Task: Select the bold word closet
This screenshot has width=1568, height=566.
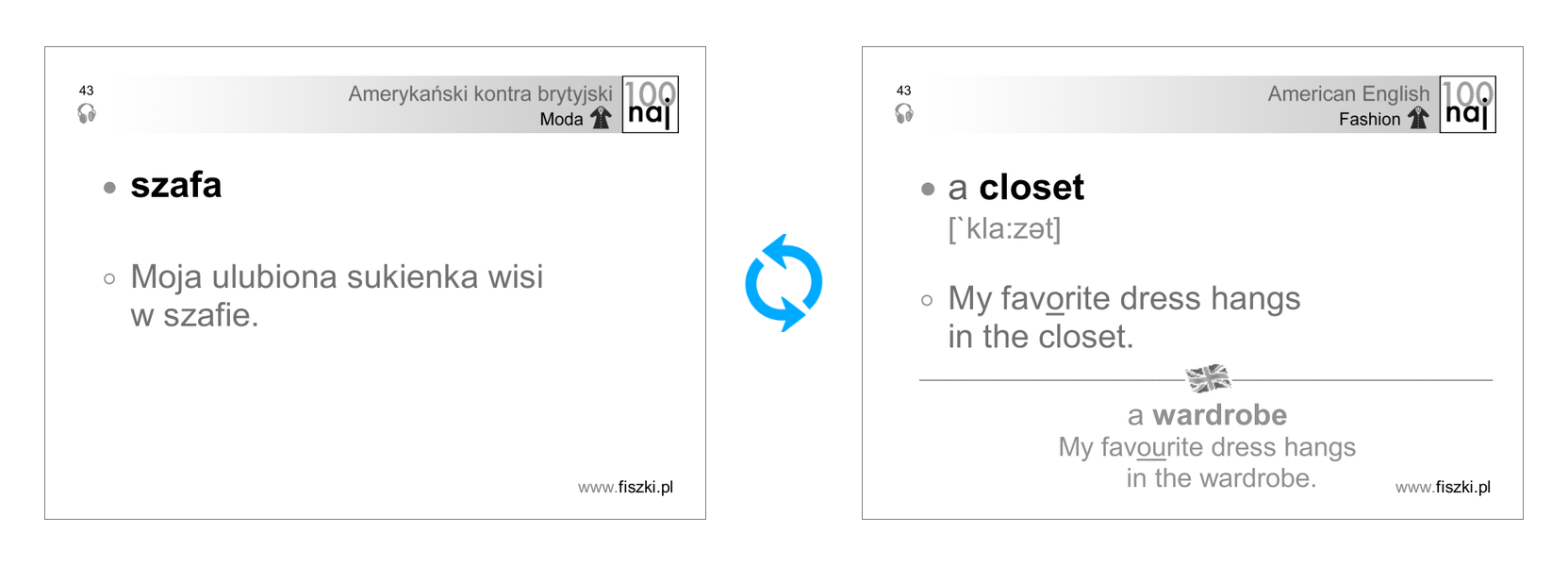Action: (x=1032, y=188)
